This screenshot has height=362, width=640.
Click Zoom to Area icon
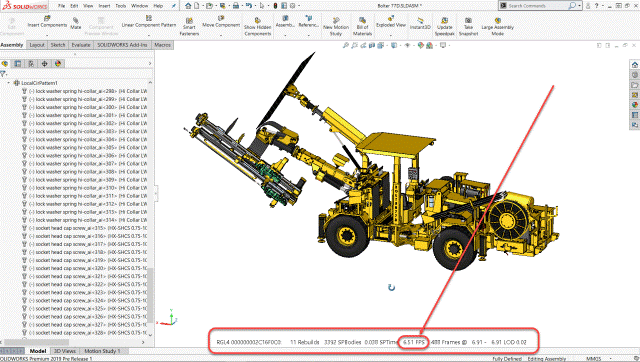(354, 45)
